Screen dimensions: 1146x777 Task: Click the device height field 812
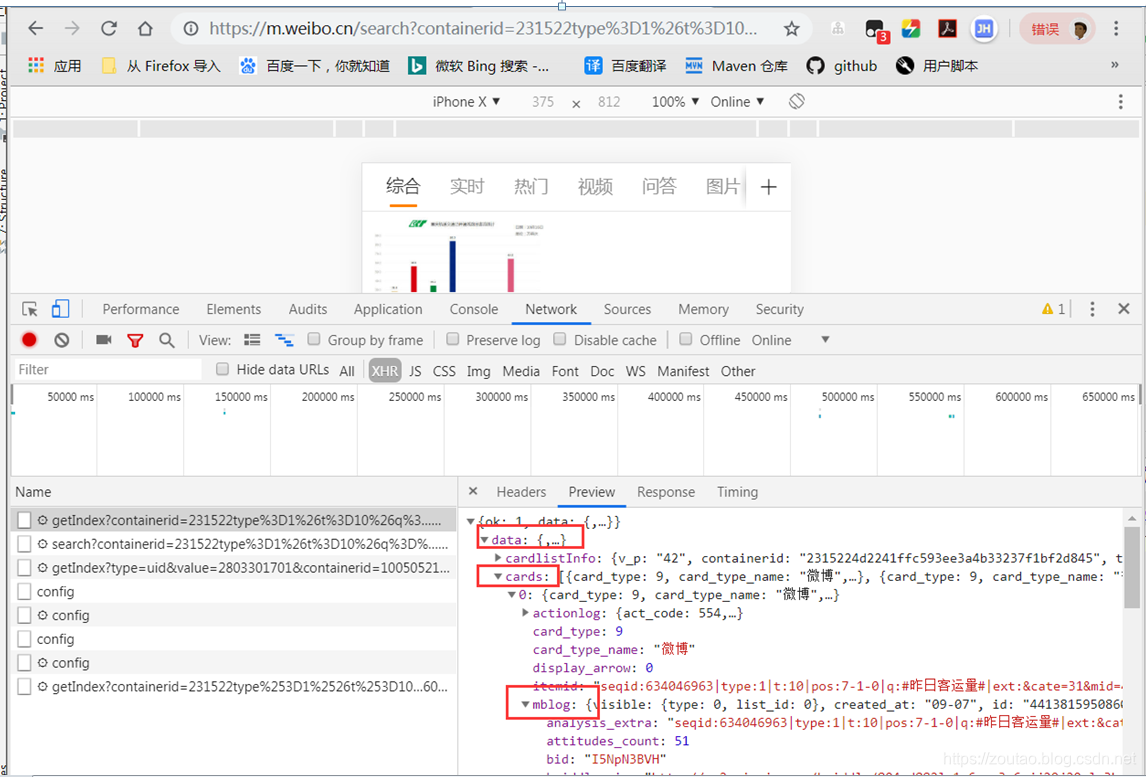coord(609,102)
